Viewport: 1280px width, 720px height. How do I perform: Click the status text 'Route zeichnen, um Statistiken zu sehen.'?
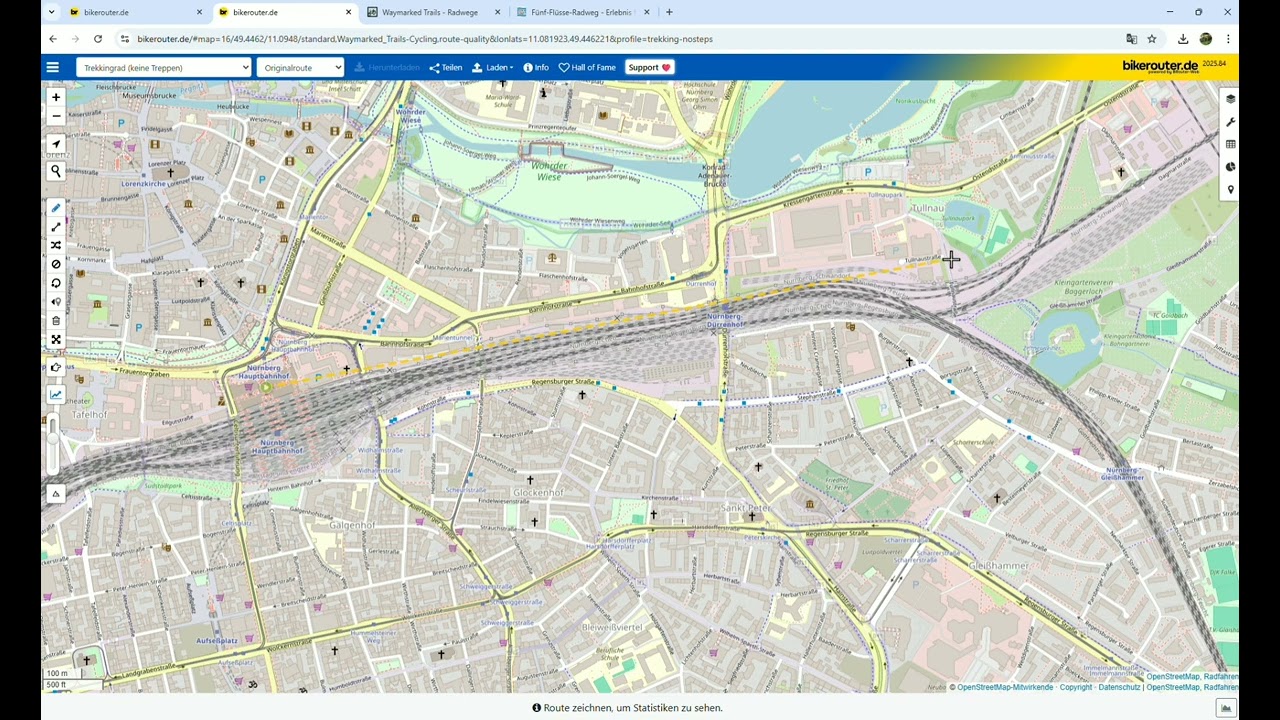[x=633, y=708]
